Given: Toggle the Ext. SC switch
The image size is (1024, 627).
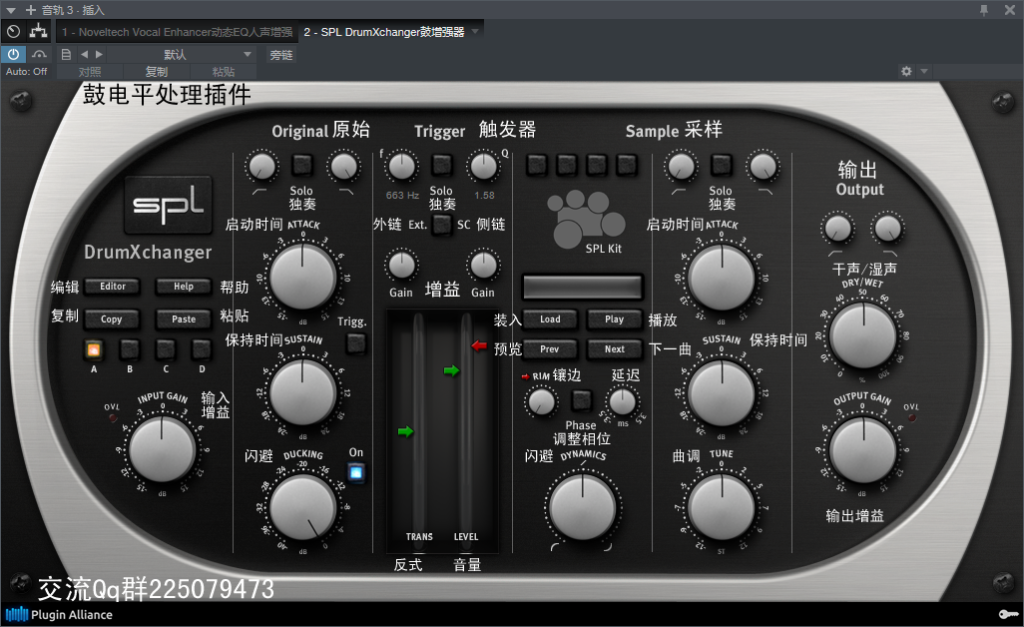Looking at the screenshot, I should pos(442,225).
